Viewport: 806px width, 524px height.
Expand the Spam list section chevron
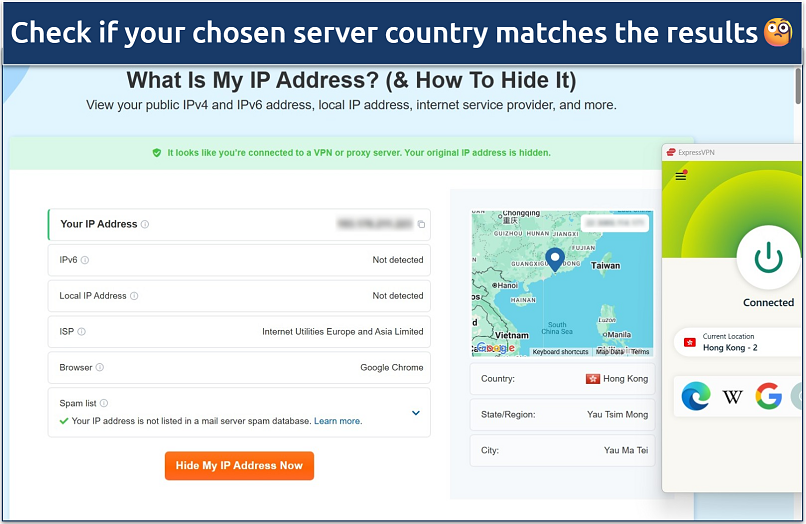click(x=416, y=412)
